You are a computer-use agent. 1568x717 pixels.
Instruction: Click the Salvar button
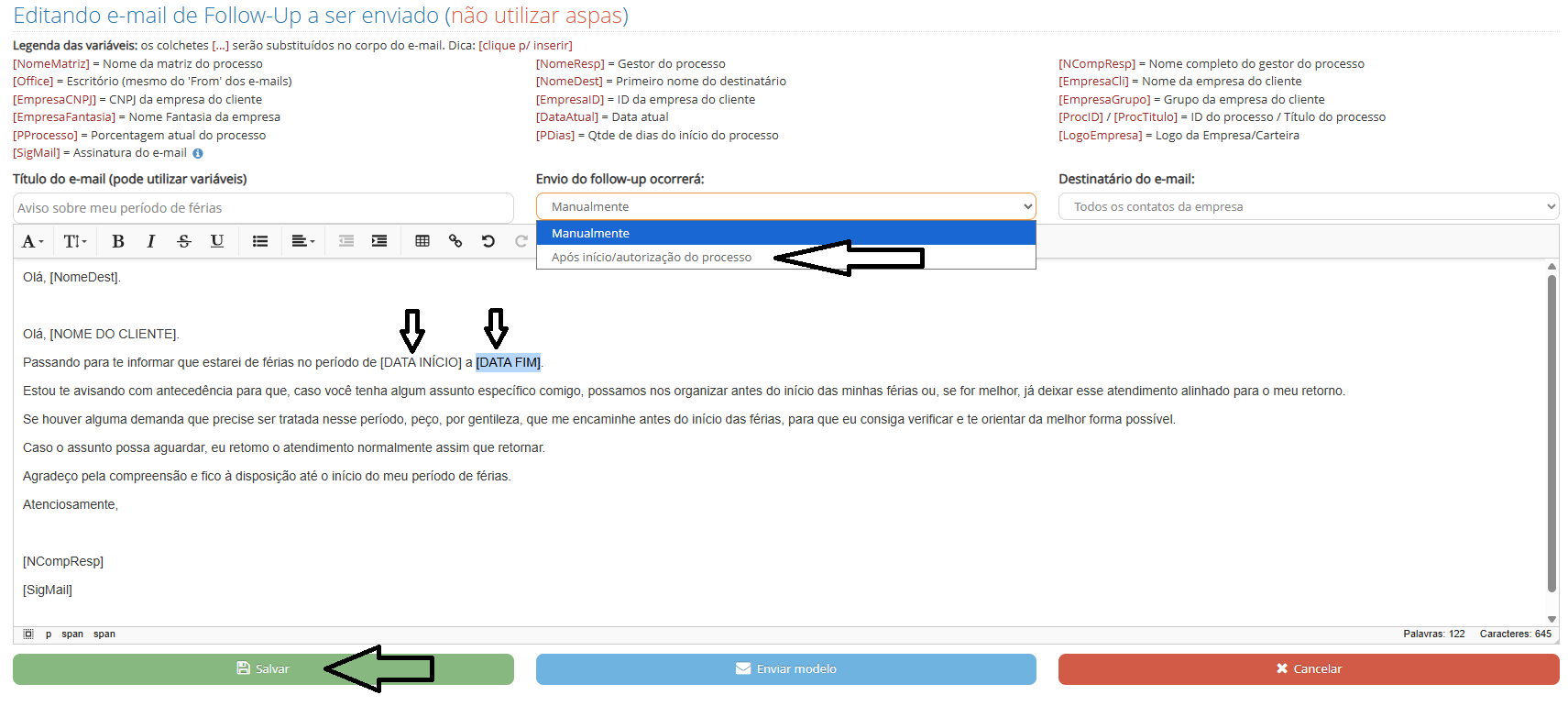[263, 669]
